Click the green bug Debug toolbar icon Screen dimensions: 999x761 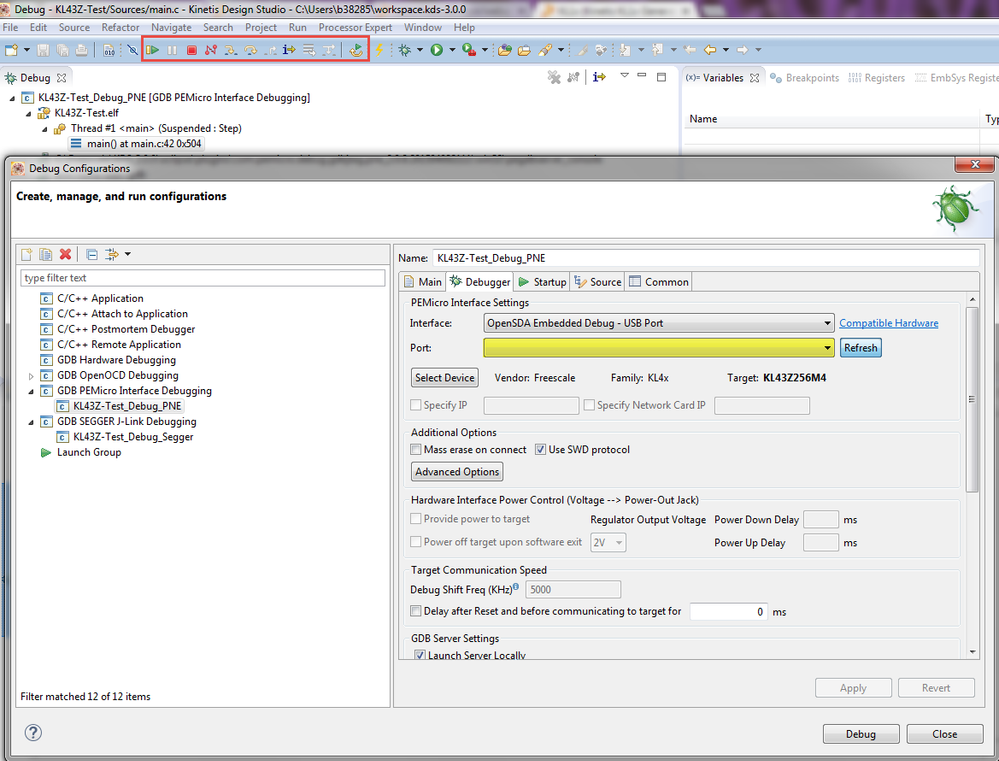pyautogui.click(x=405, y=50)
